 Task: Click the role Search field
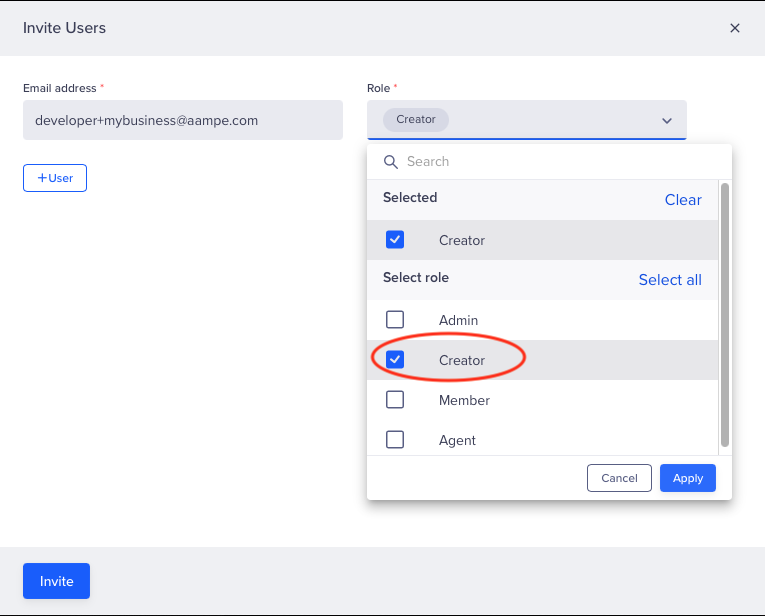click(549, 161)
